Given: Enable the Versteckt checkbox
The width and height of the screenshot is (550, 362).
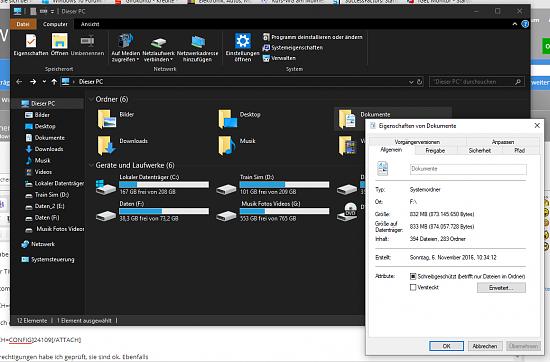Looking at the screenshot, I should 413,287.
